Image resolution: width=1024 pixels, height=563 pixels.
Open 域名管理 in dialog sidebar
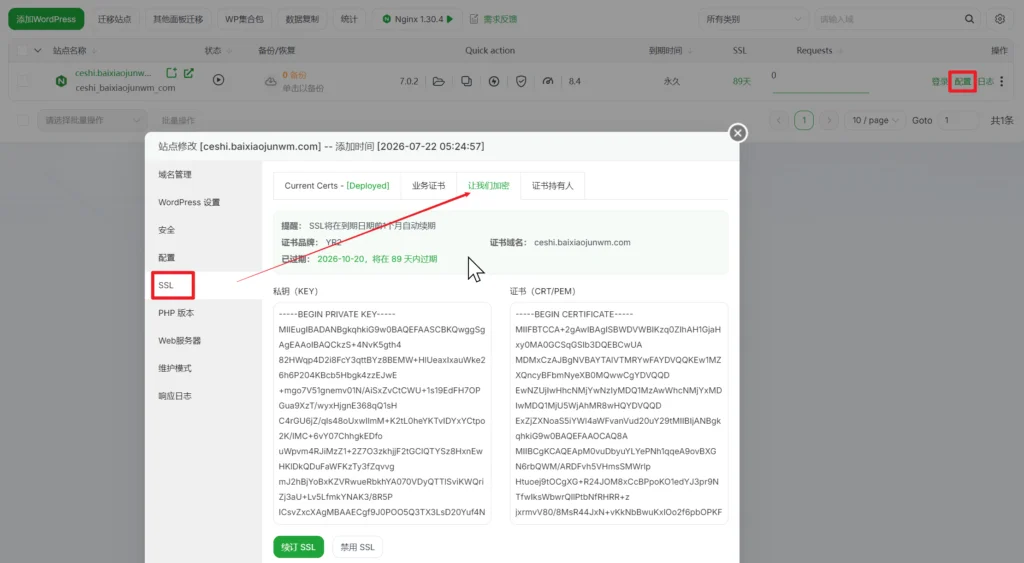pos(174,174)
